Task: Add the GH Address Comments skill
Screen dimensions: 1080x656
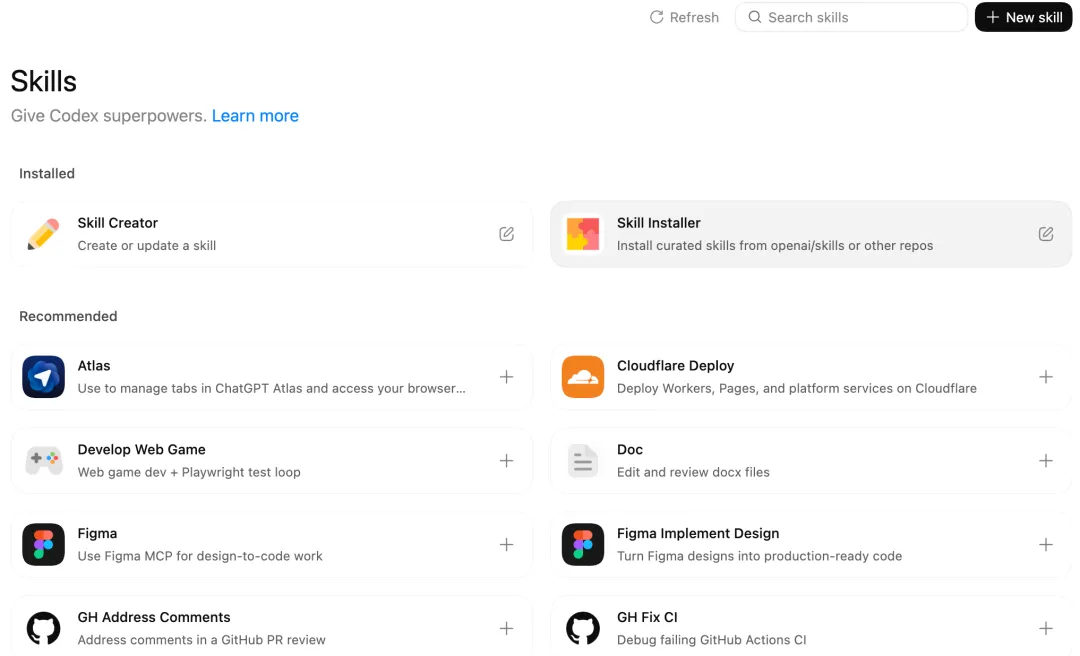Action: [x=507, y=629]
